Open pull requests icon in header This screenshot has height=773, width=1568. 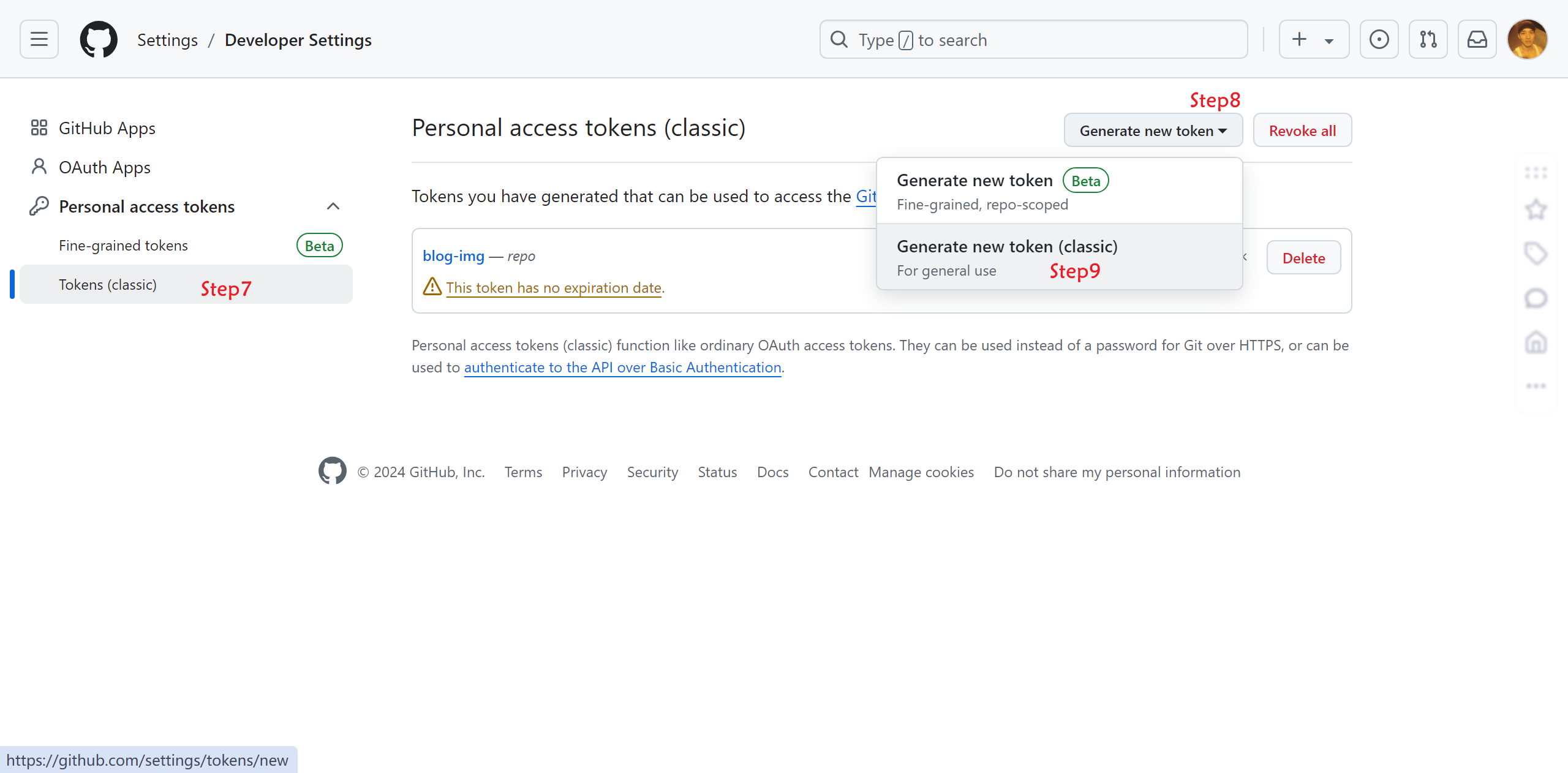point(1428,39)
